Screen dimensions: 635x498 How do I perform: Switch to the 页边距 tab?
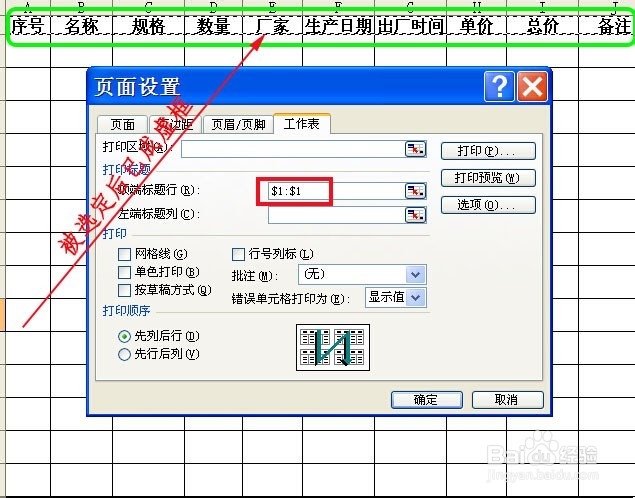click(175, 124)
